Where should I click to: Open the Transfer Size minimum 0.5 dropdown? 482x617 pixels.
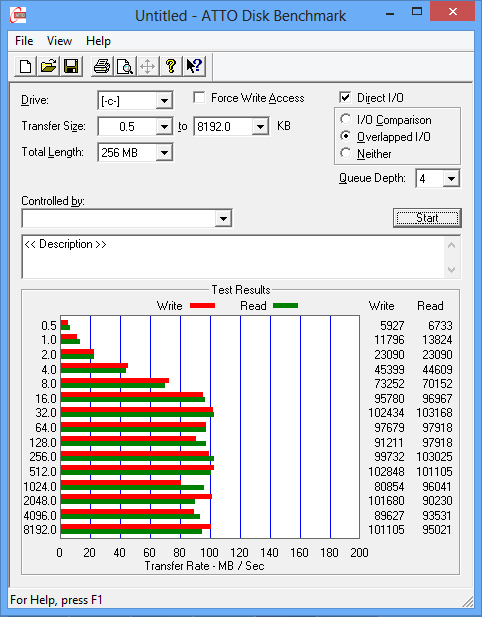(x=164, y=126)
